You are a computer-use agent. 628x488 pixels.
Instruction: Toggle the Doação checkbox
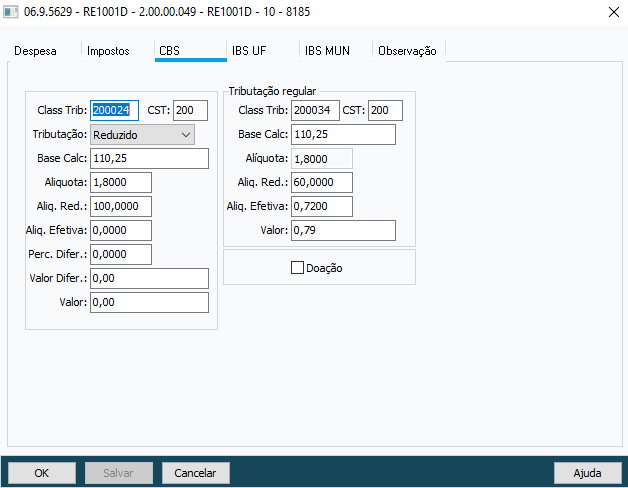click(297, 268)
